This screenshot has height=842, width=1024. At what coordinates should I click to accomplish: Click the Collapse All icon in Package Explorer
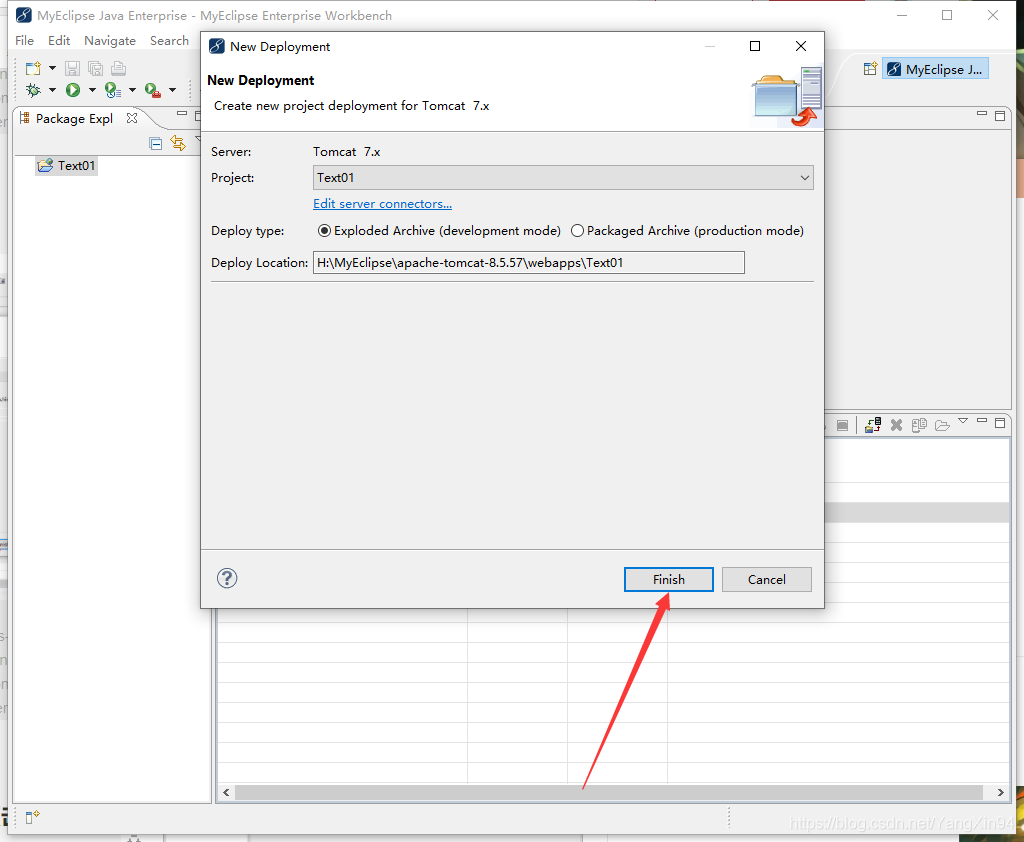coord(155,143)
